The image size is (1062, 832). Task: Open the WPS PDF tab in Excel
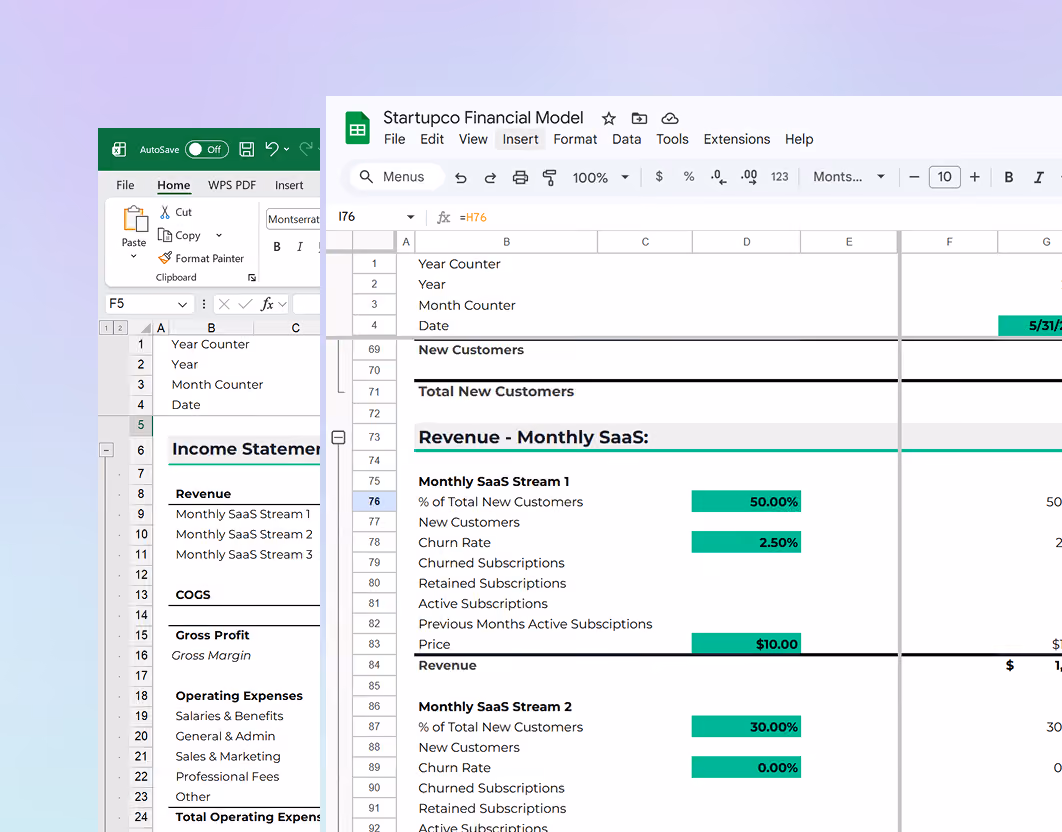232,185
